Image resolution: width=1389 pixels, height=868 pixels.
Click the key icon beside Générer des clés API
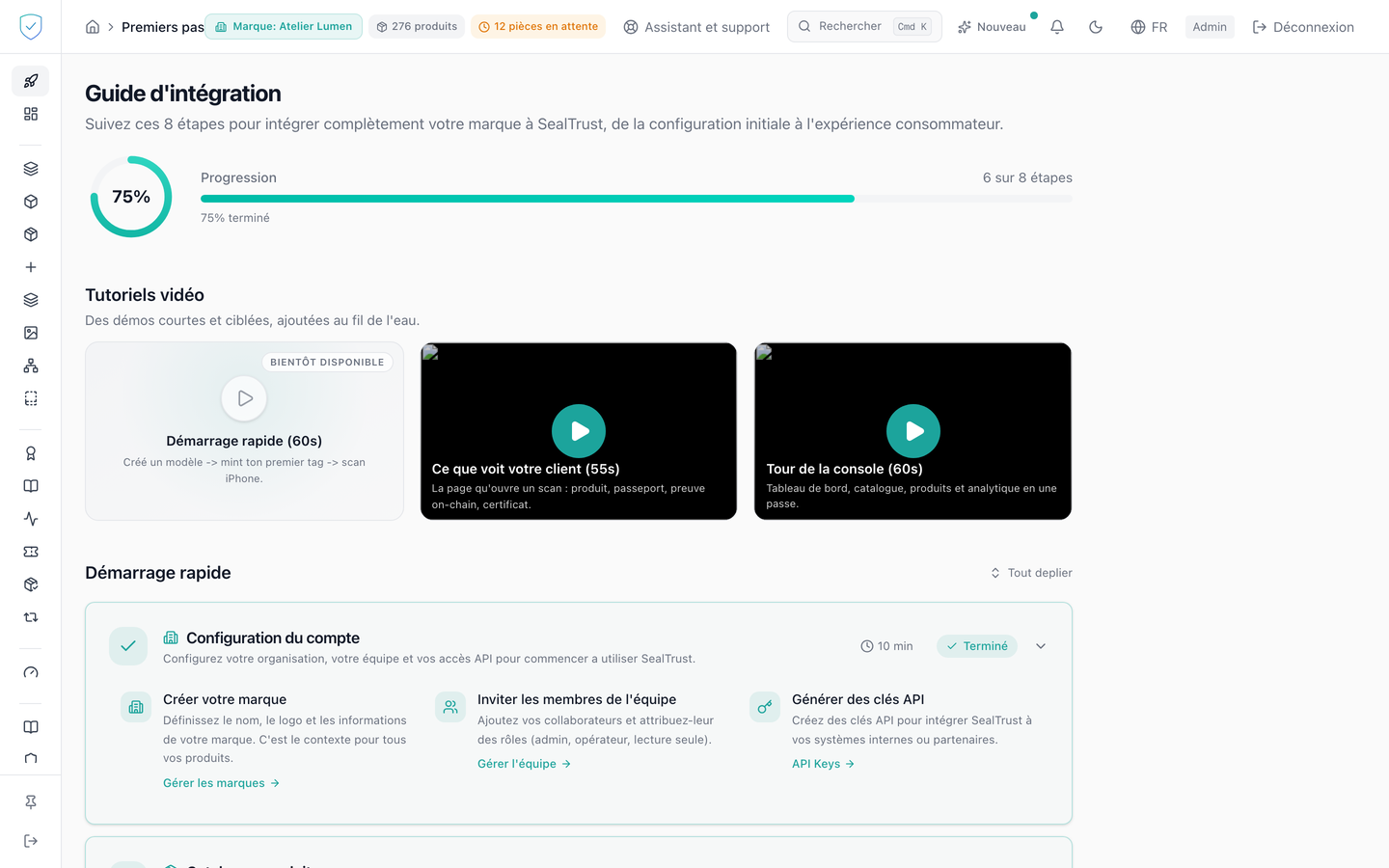[x=765, y=707]
